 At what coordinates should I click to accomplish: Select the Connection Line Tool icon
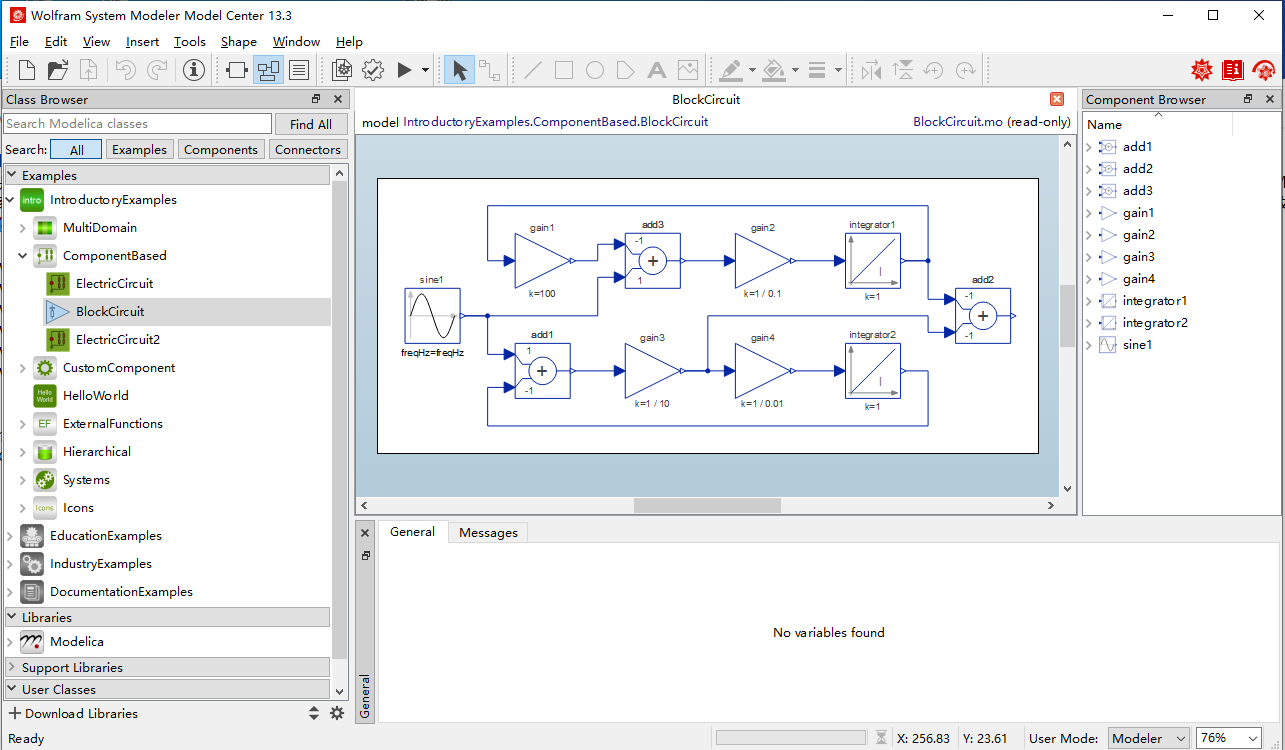click(x=490, y=70)
